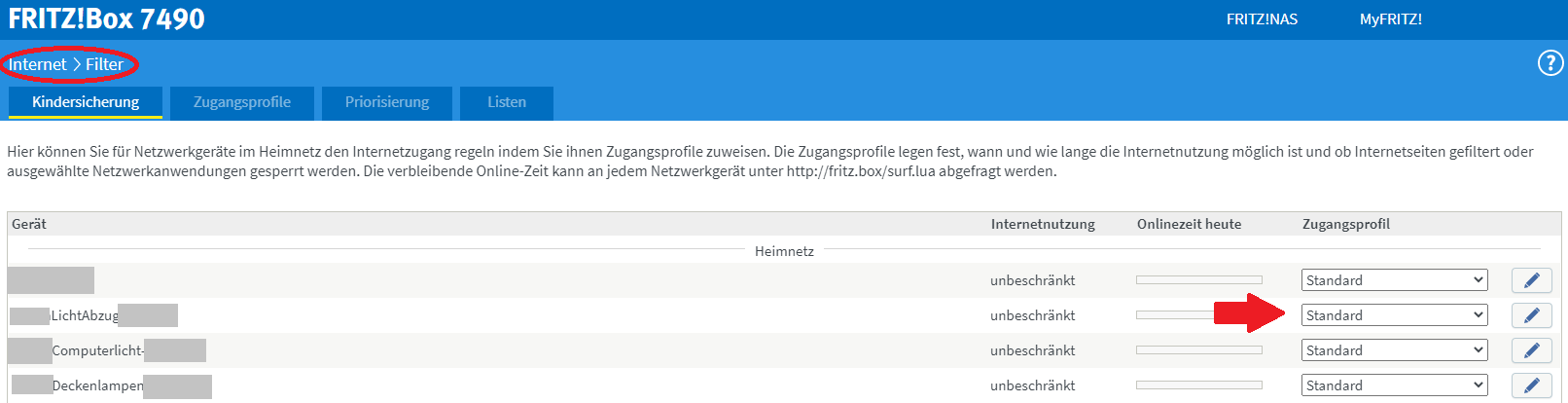Screen dimensions: 1568x403
Task: Open the Zugangsprofil dropdown for LichtAbzug
Action: click(1395, 315)
